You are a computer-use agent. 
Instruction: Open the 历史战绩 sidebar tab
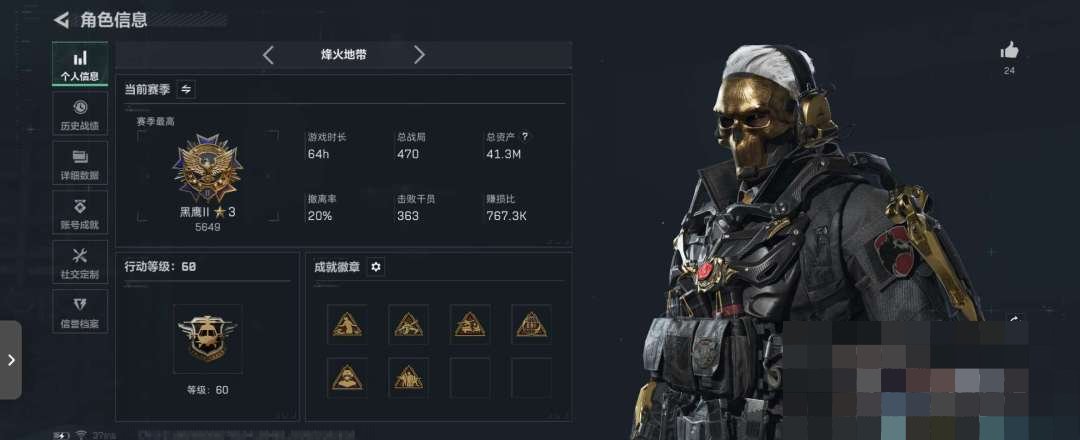point(80,114)
